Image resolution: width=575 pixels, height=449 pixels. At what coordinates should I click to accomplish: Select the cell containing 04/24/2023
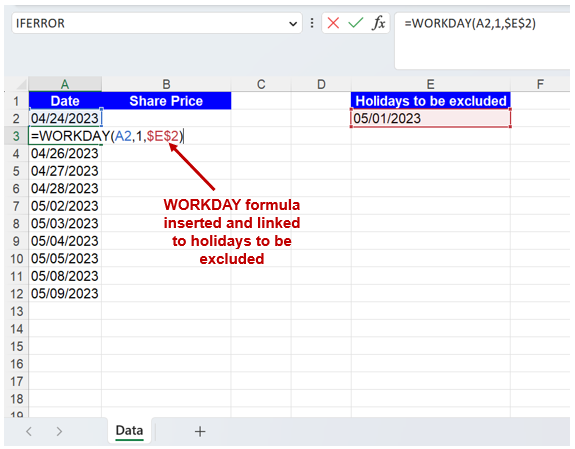point(65,118)
